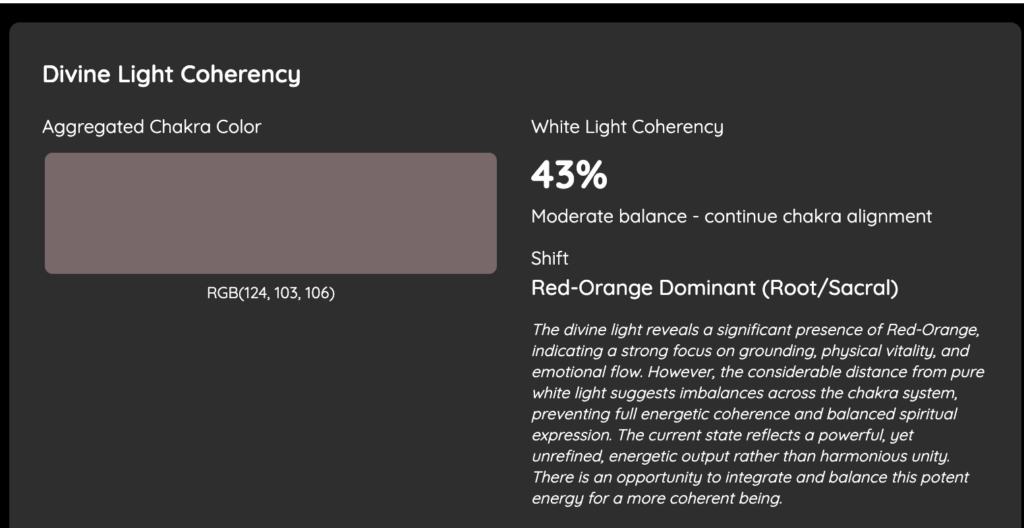Viewport: 1024px width, 528px height.
Task: Click the aggregated chakra color swatch
Action: (x=270, y=213)
